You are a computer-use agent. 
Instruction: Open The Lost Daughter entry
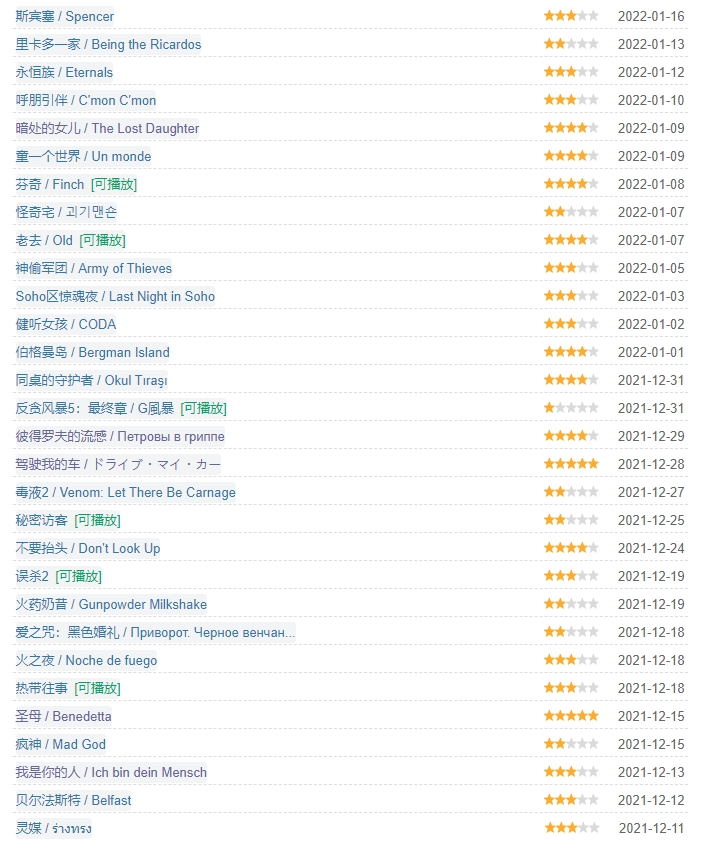pyautogui.click(x=107, y=129)
